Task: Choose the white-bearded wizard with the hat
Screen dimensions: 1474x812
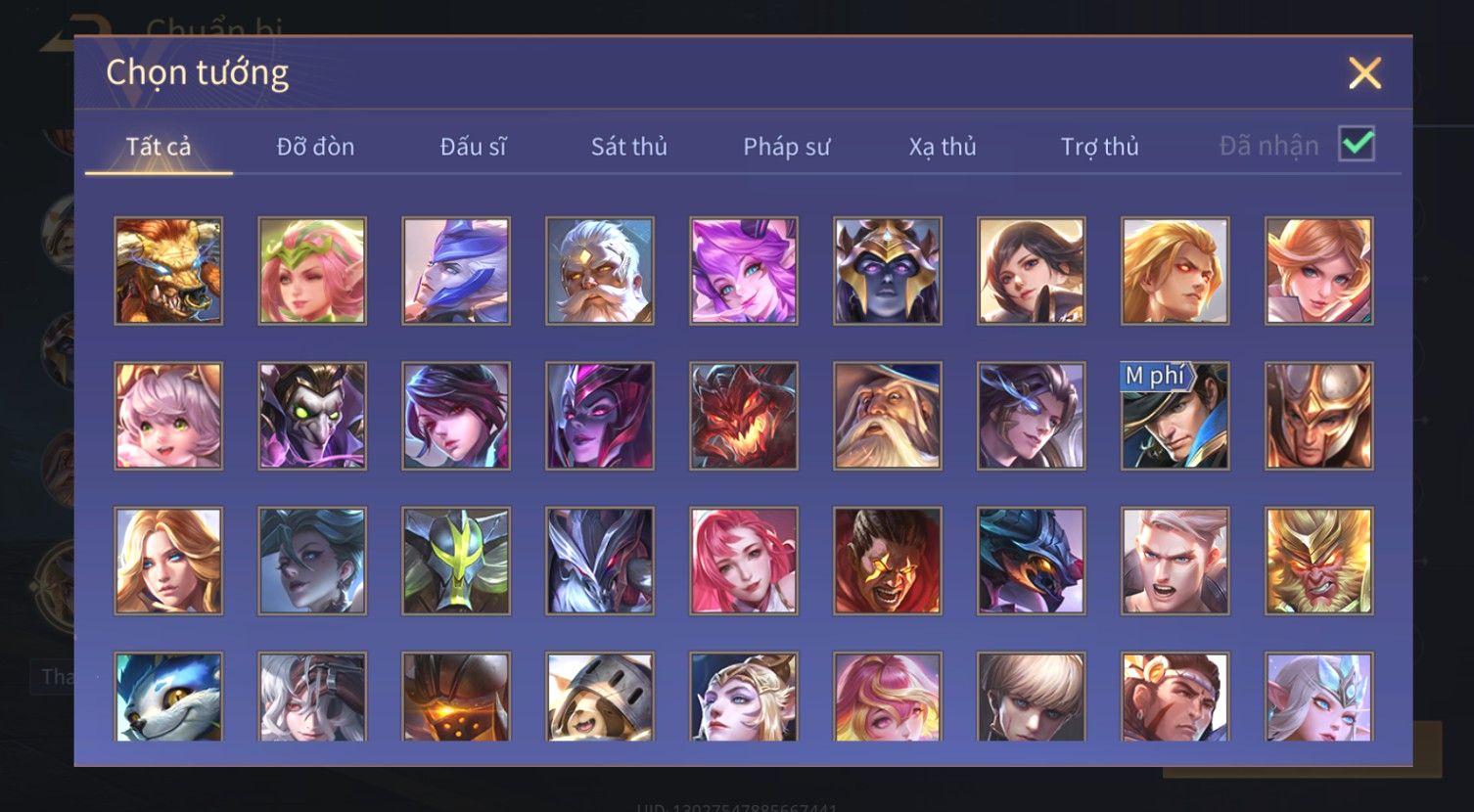Action: tap(888, 416)
